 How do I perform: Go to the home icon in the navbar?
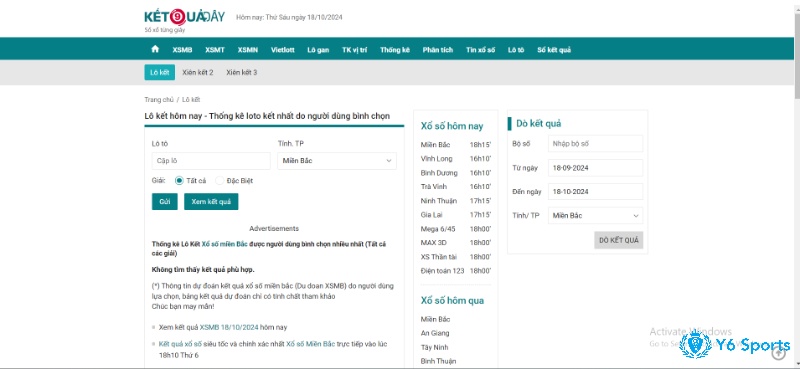pyautogui.click(x=155, y=50)
